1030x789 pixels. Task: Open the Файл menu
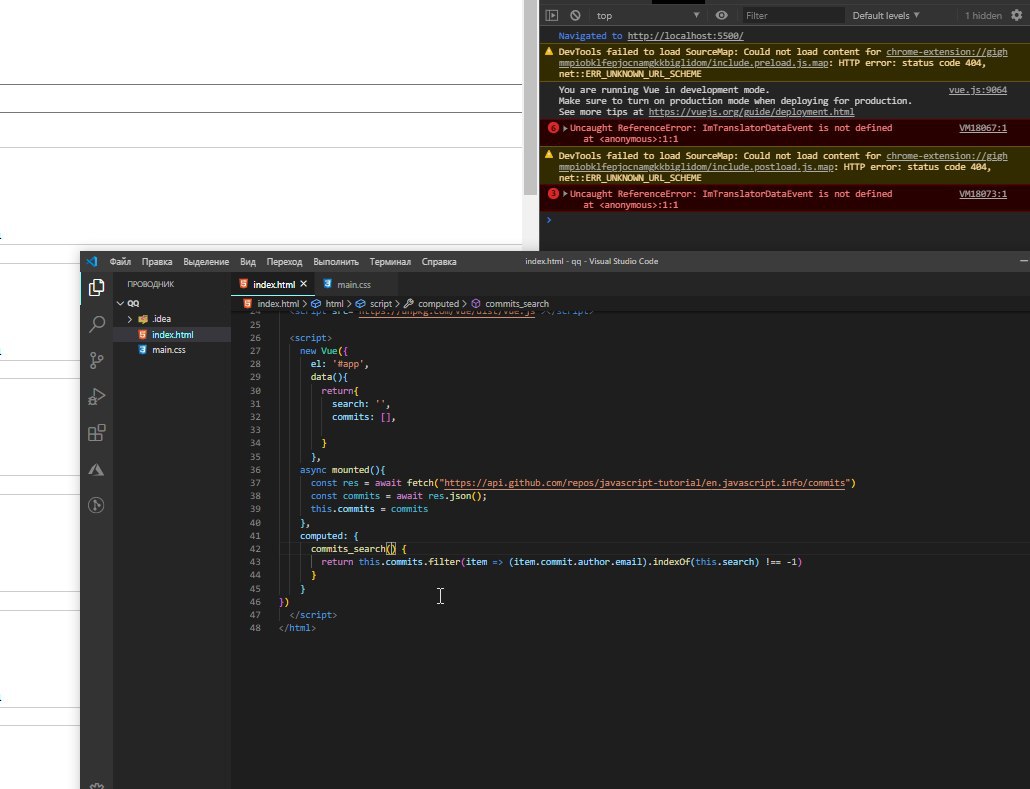(x=120, y=261)
